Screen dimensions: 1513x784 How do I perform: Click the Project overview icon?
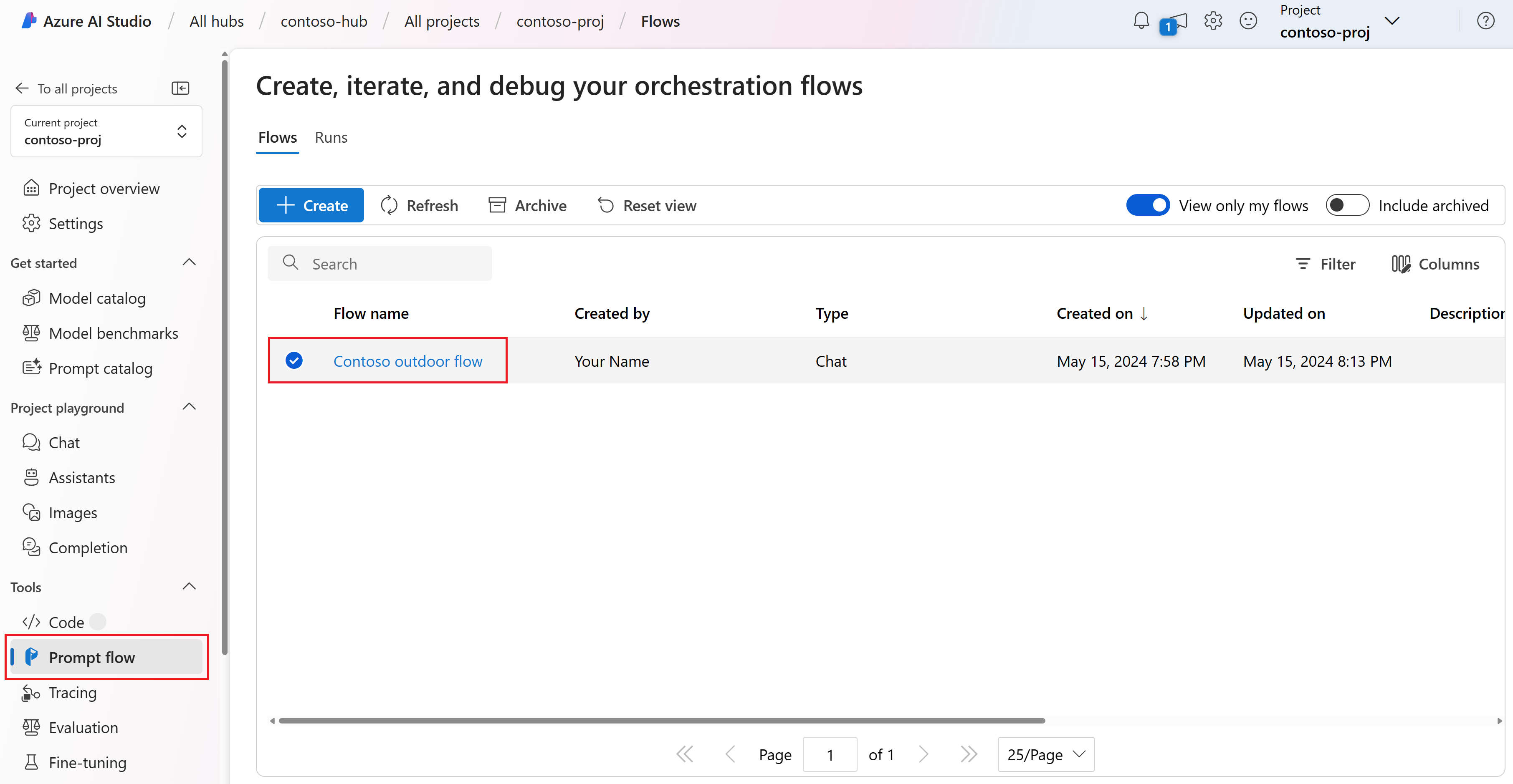pyautogui.click(x=31, y=188)
